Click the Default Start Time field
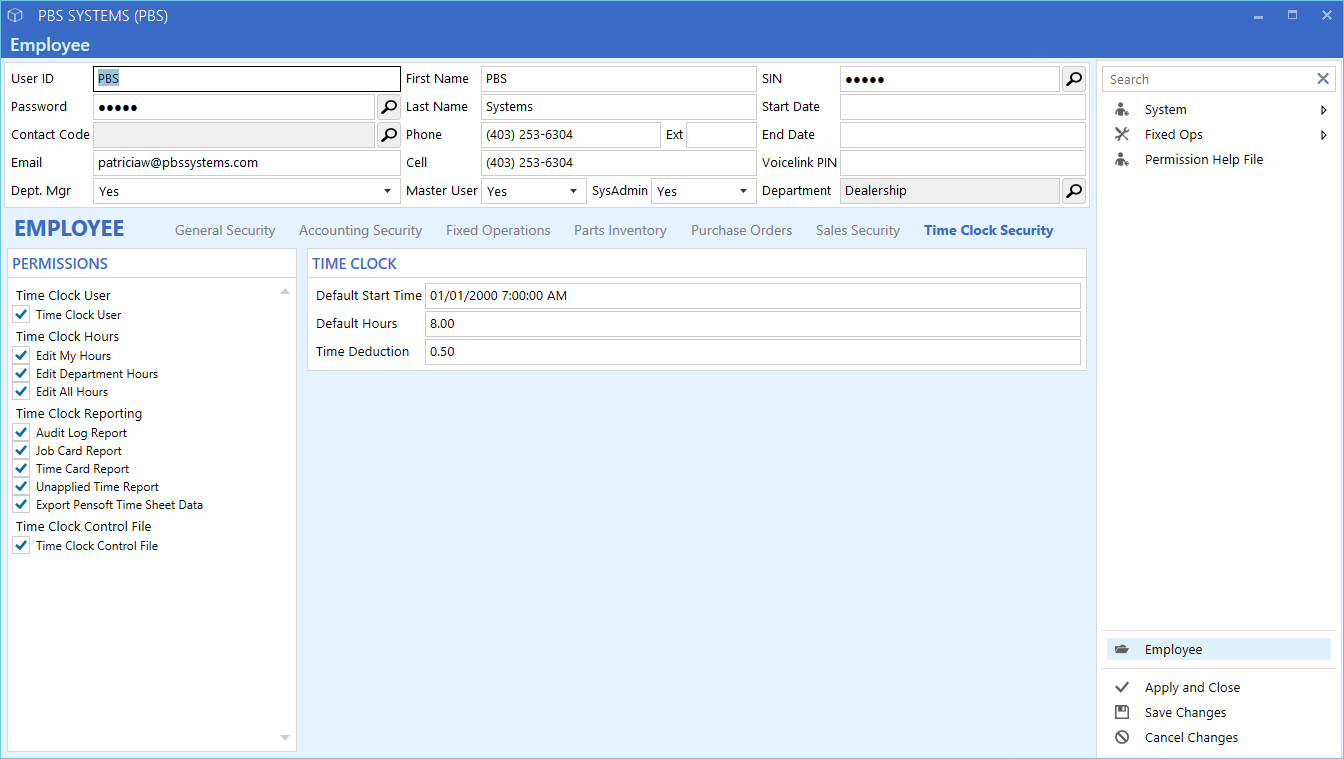The image size is (1344, 759). 753,296
